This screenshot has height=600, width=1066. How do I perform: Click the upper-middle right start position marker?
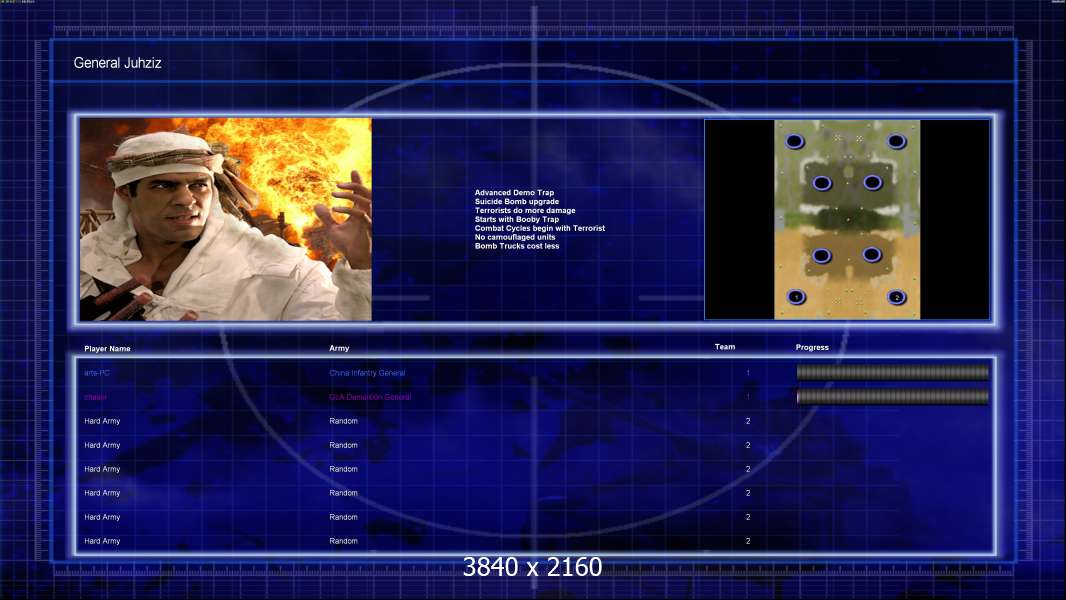point(872,182)
